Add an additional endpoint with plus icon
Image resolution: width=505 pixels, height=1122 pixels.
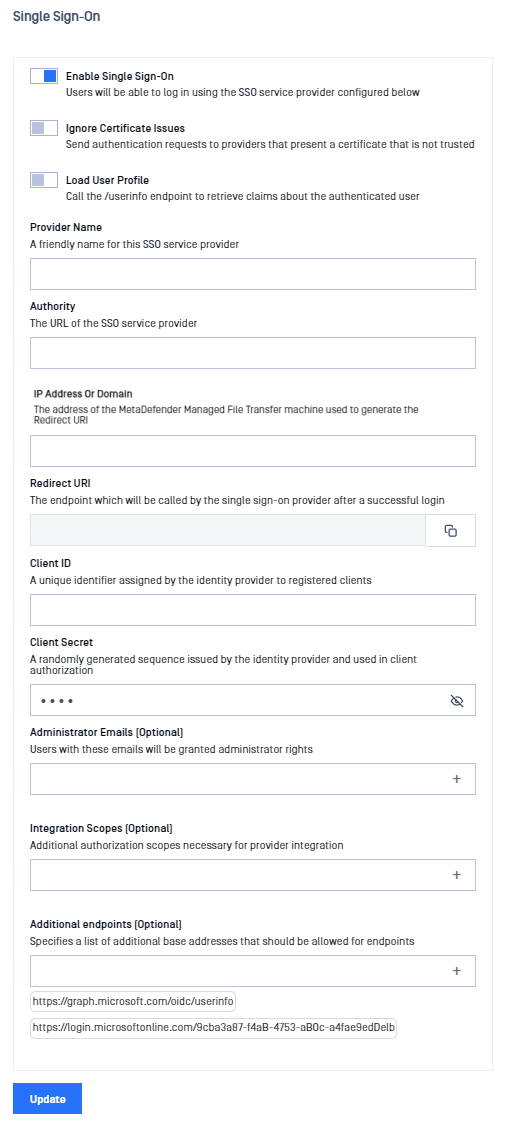click(x=456, y=970)
